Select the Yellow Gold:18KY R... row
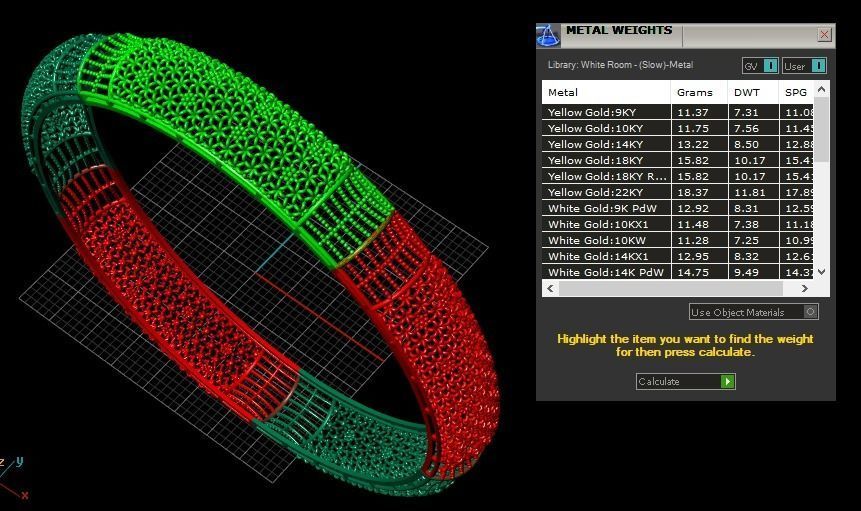 pyautogui.click(x=678, y=176)
